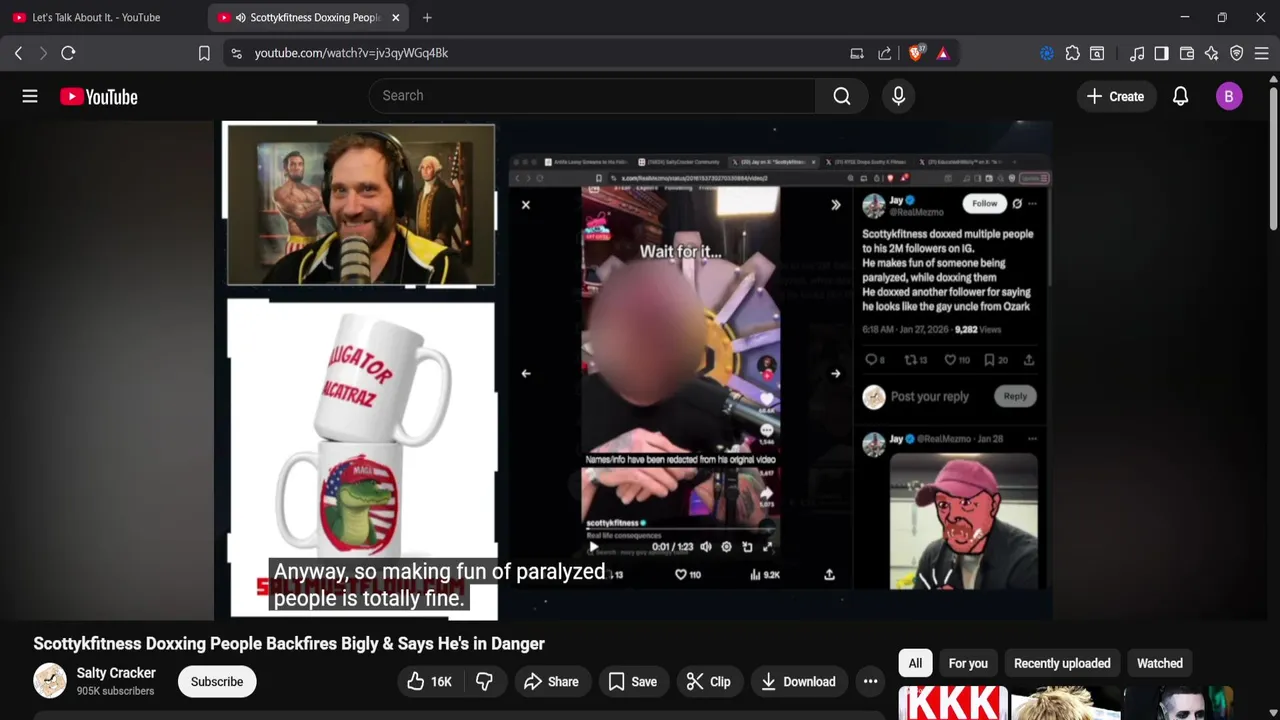The width and height of the screenshot is (1280, 720).
Task: Open a new browser tab
Action: pyautogui.click(x=427, y=17)
